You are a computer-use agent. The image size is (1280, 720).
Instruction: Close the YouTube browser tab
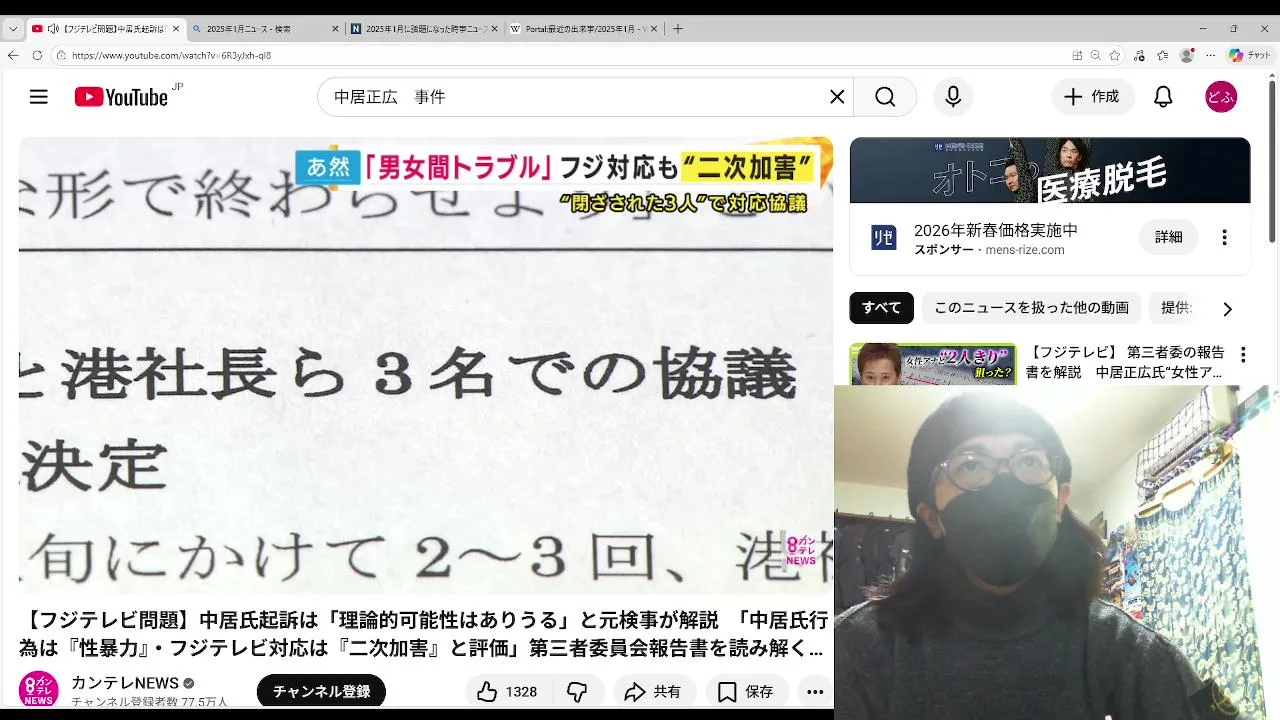click(174, 29)
